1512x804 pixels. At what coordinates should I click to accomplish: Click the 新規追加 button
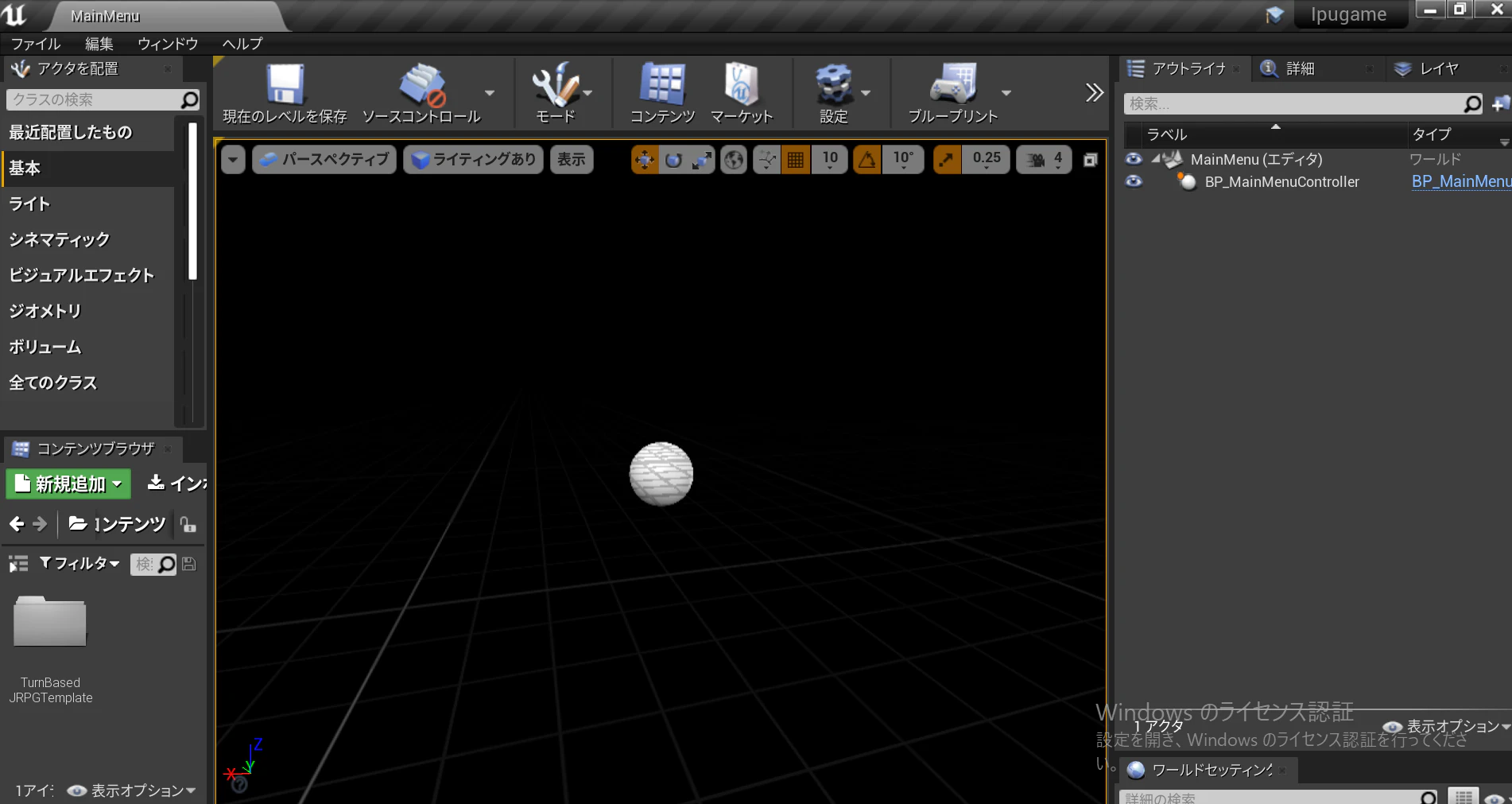click(68, 484)
